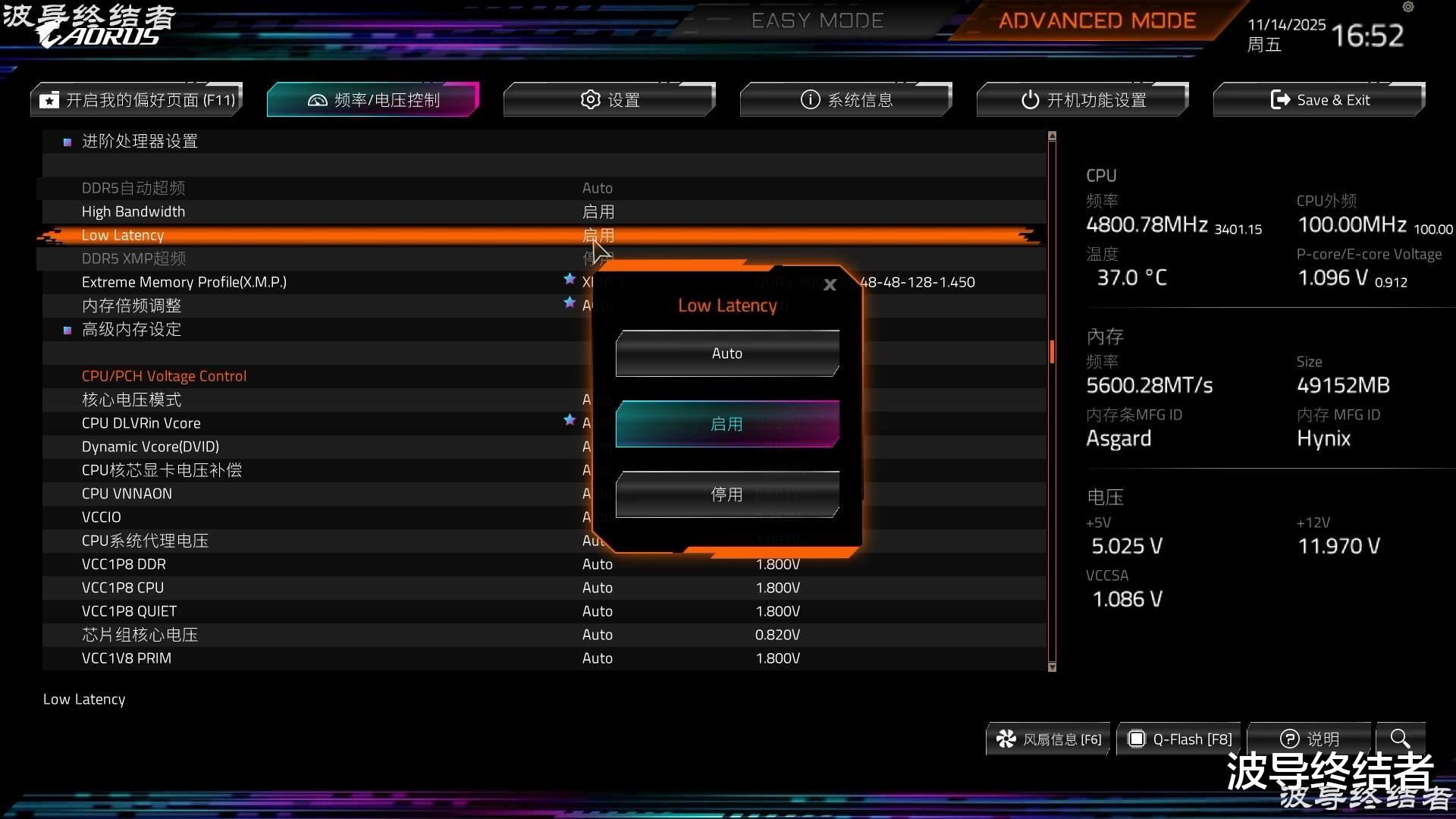
Task: Expand 进阶处理器设置 submenu
Action: coord(140,141)
